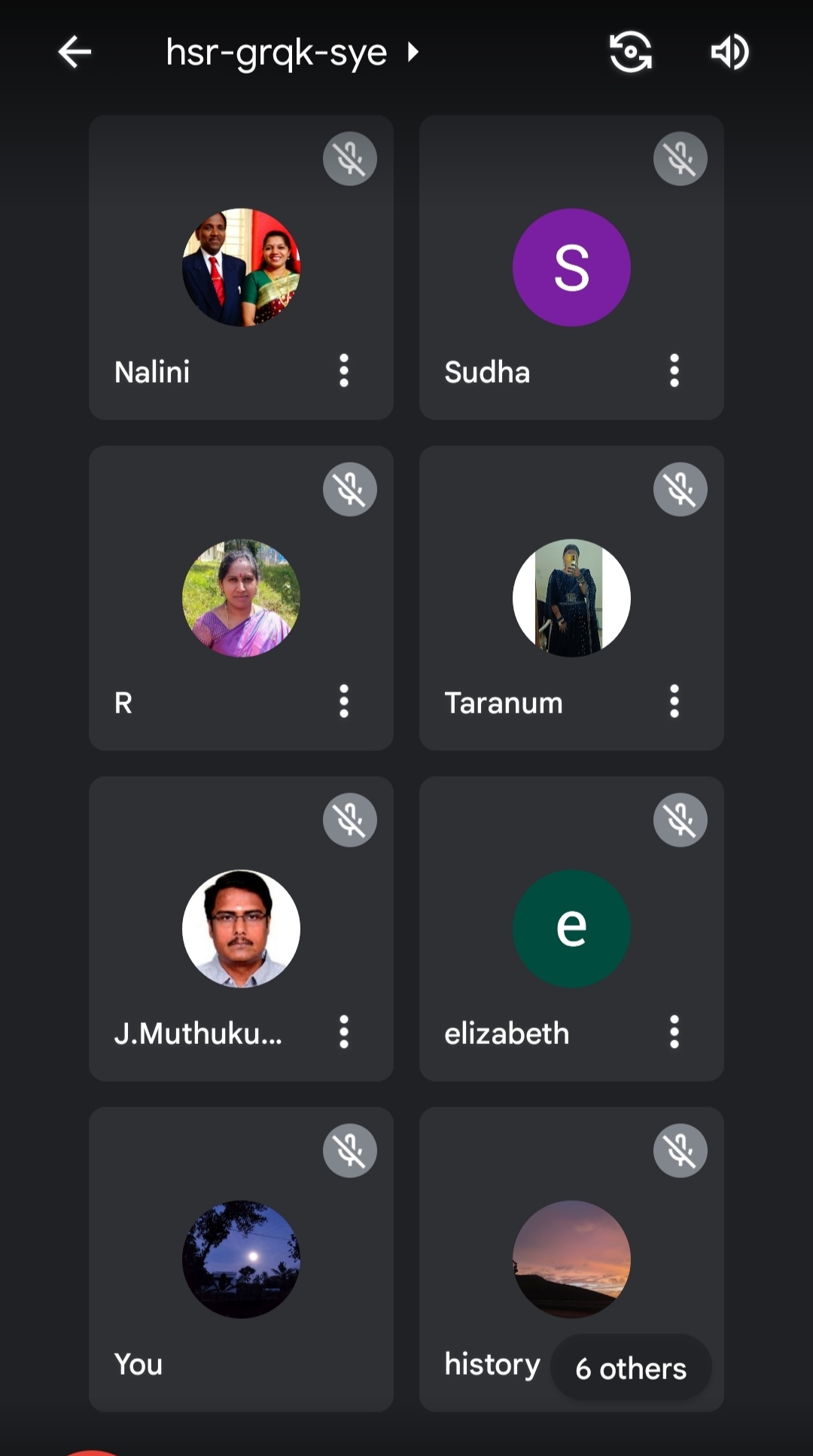Open elizabeth's three-dot options menu
The width and height of the screenshot is (813, 1456).
(x=674, y=1032)
